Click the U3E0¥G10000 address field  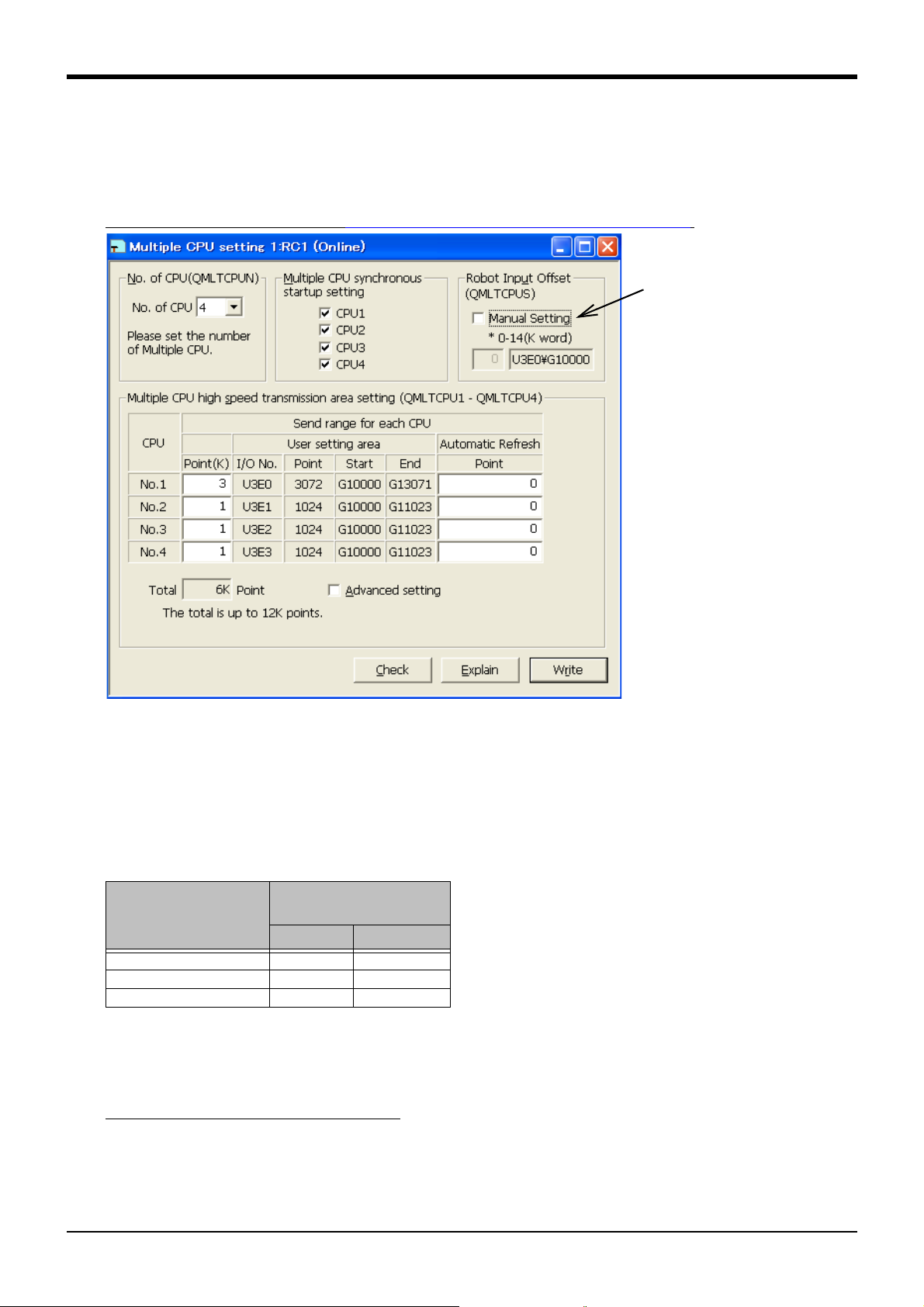[x=551, y=359]
